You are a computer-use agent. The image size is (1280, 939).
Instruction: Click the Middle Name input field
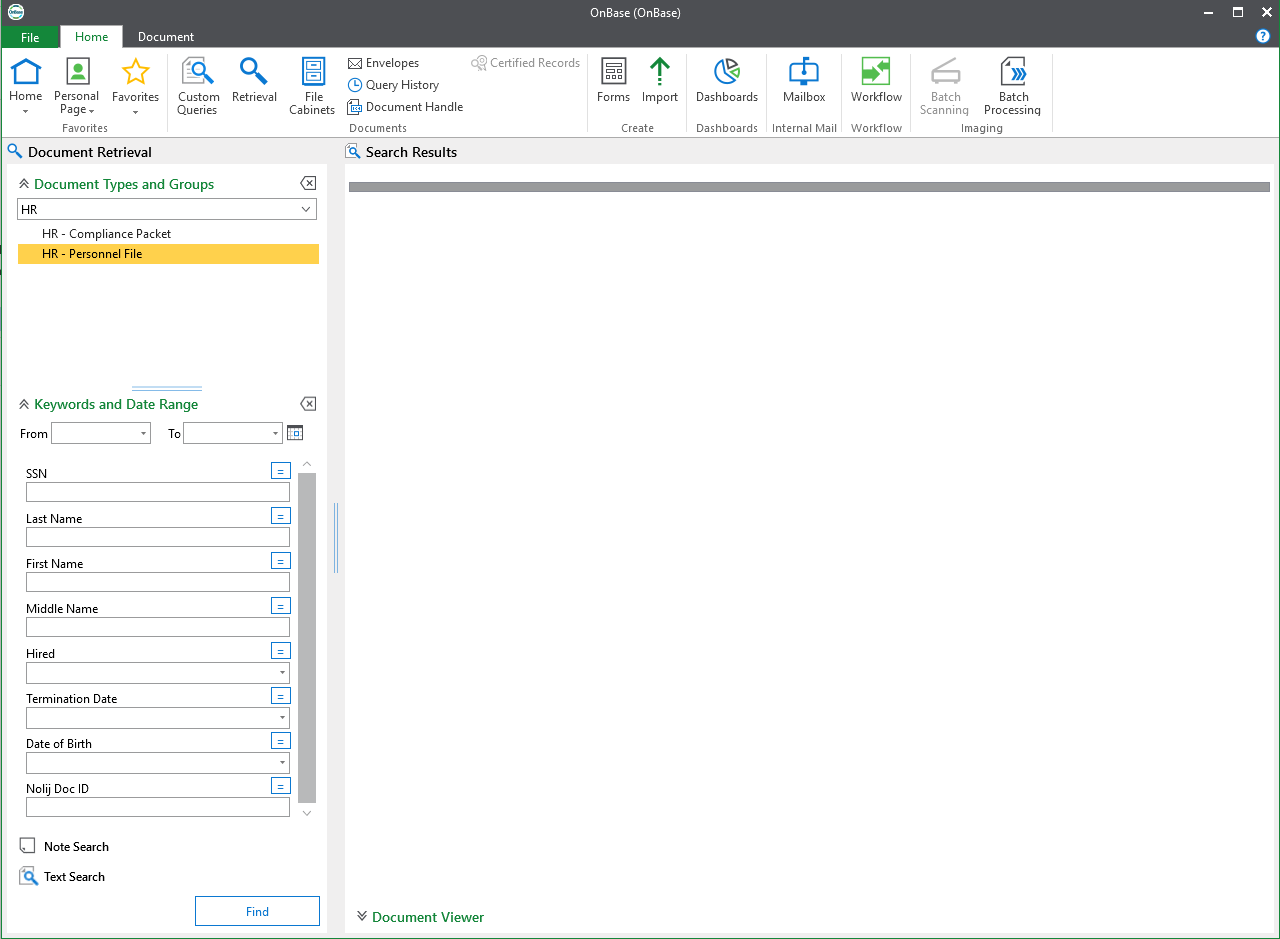158,627
